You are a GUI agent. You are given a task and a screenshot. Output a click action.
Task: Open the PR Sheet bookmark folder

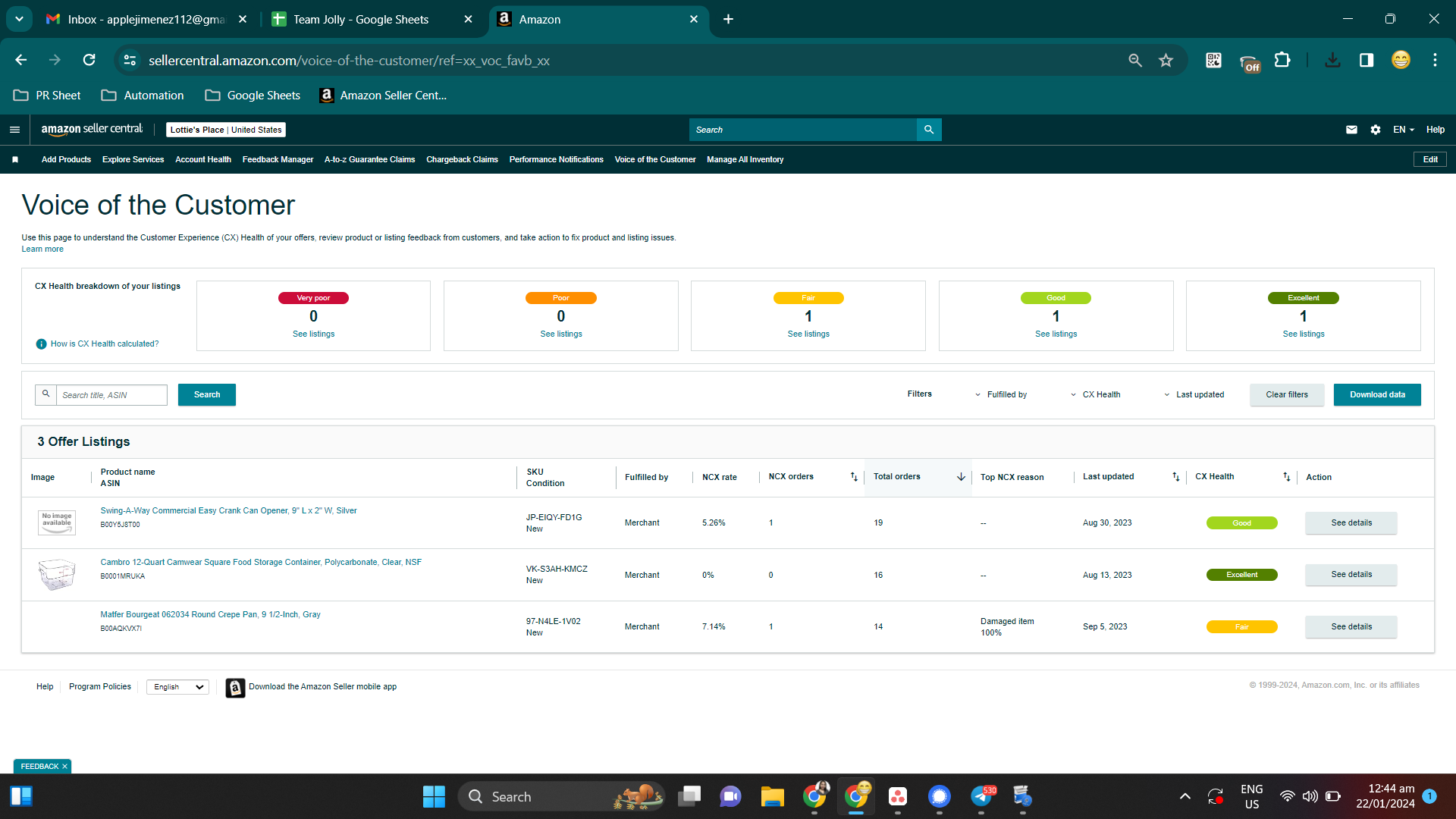(47, 96)
